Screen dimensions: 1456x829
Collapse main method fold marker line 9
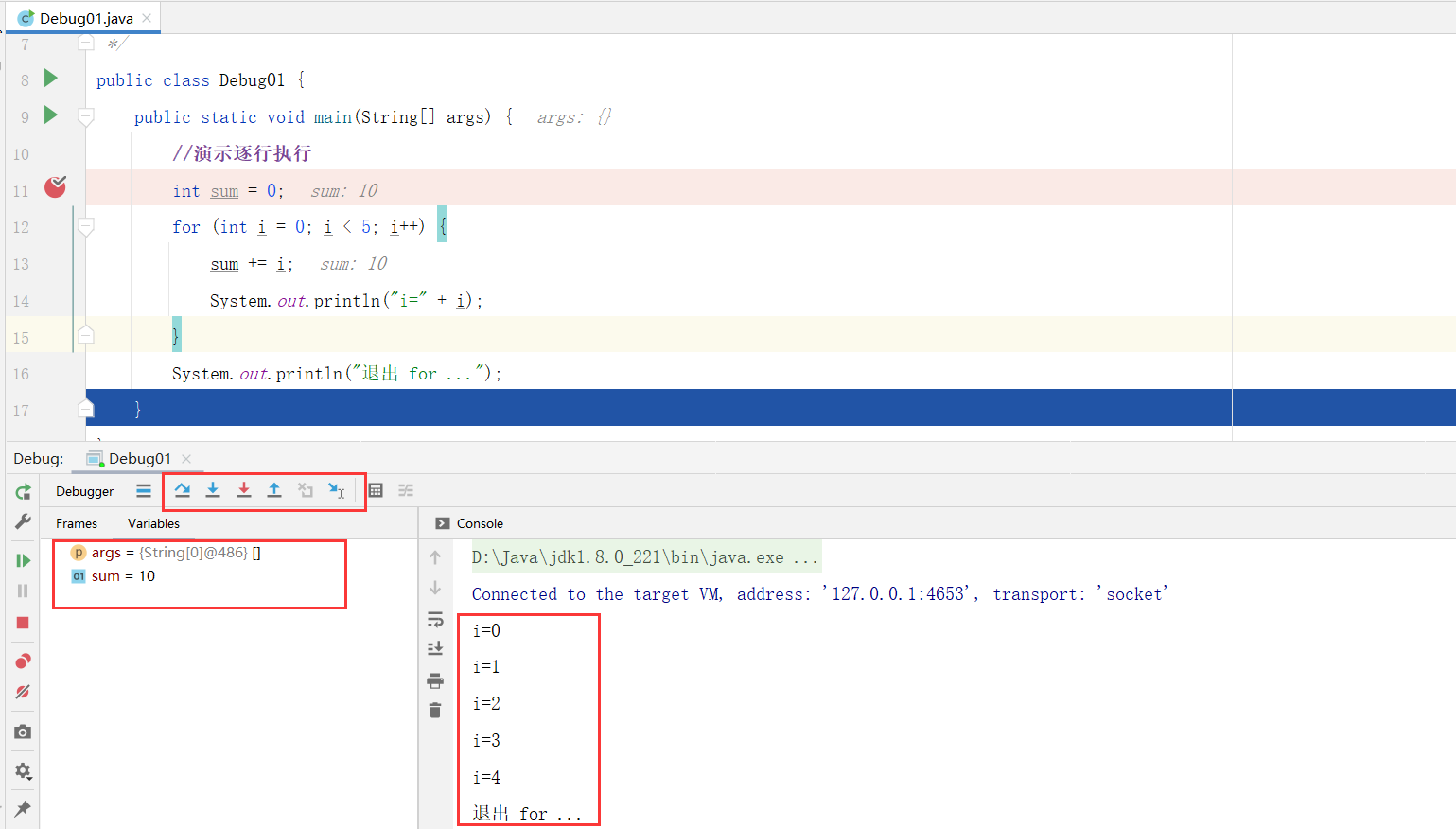point(86,116)
